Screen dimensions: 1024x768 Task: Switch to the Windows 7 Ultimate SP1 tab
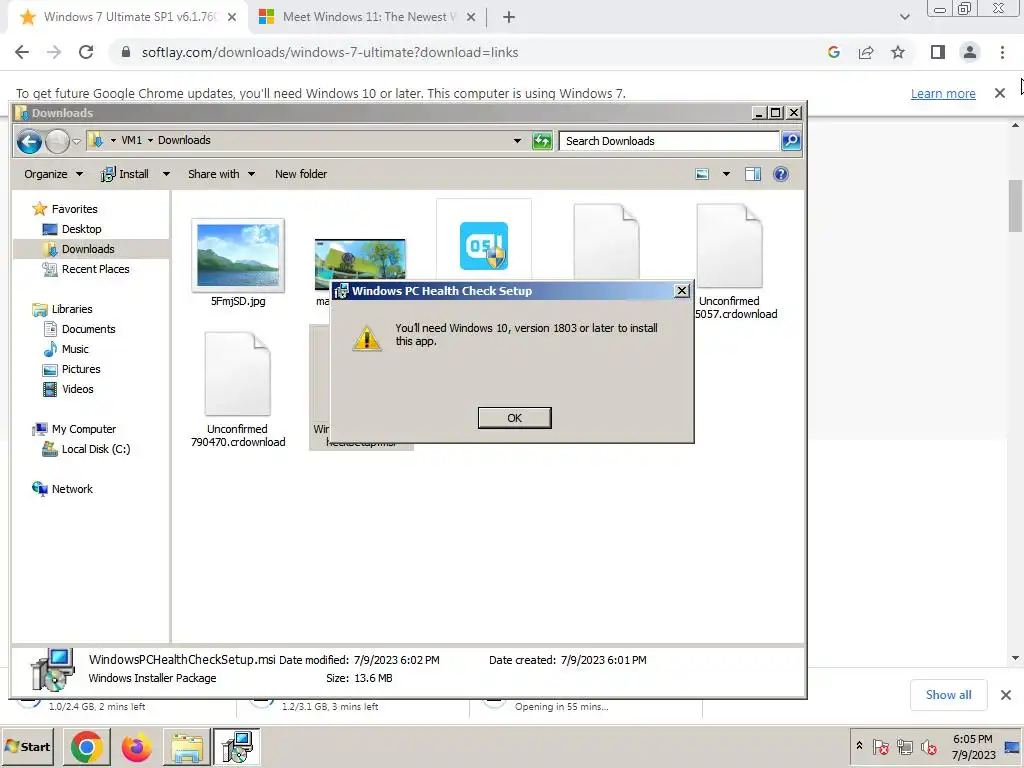click(x=128, y=17)
